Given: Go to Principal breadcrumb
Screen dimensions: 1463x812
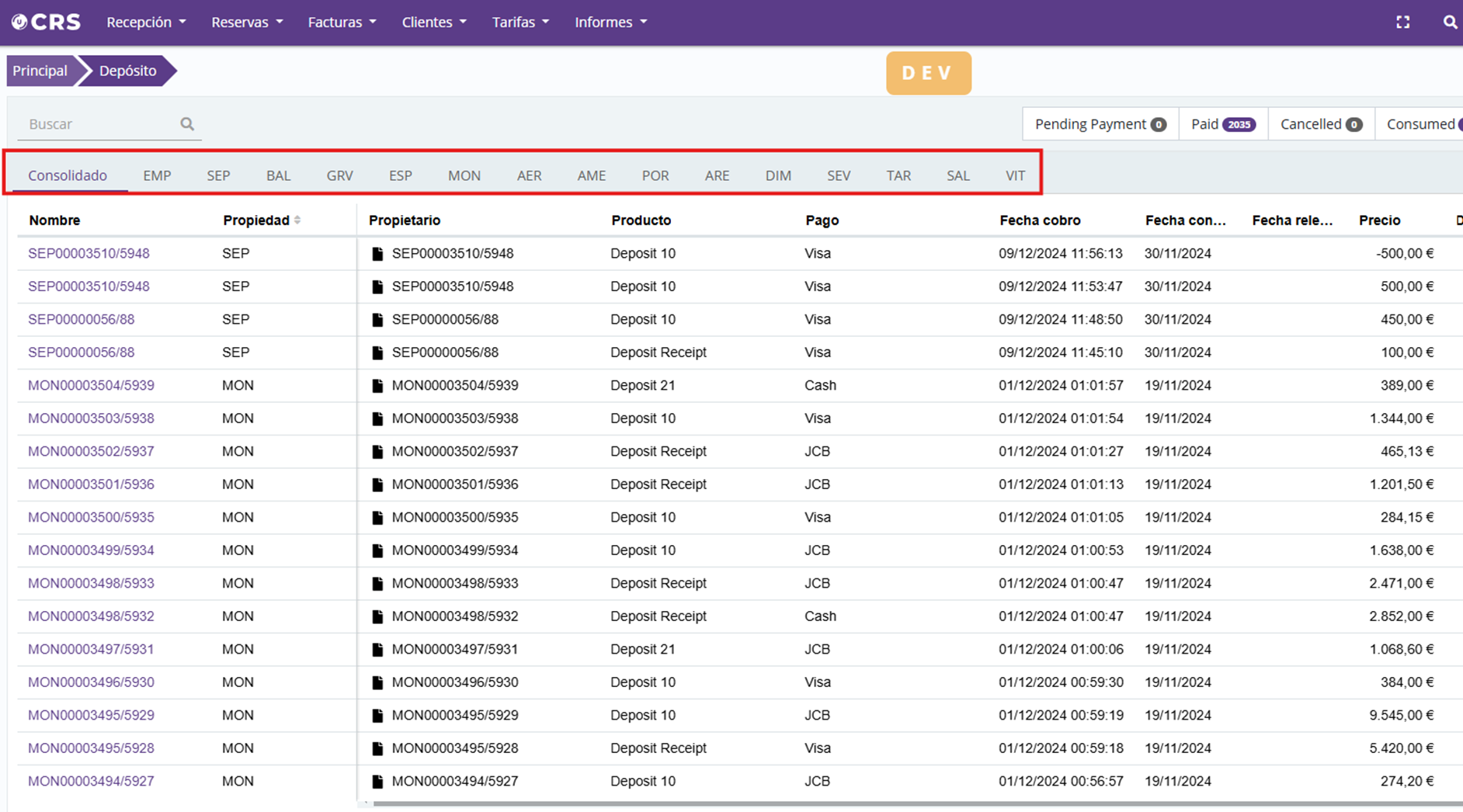Looking at the screenshot, I should [40, 71].
